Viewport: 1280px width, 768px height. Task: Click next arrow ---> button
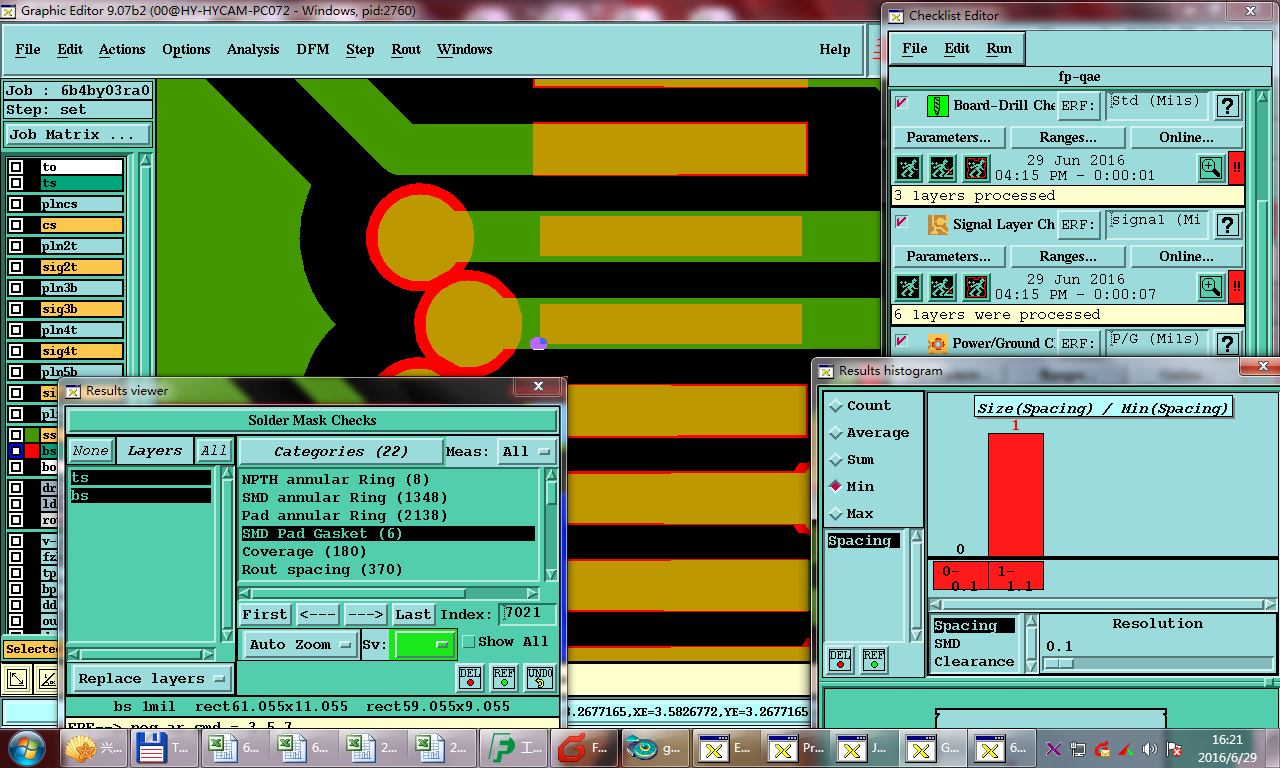365,614
